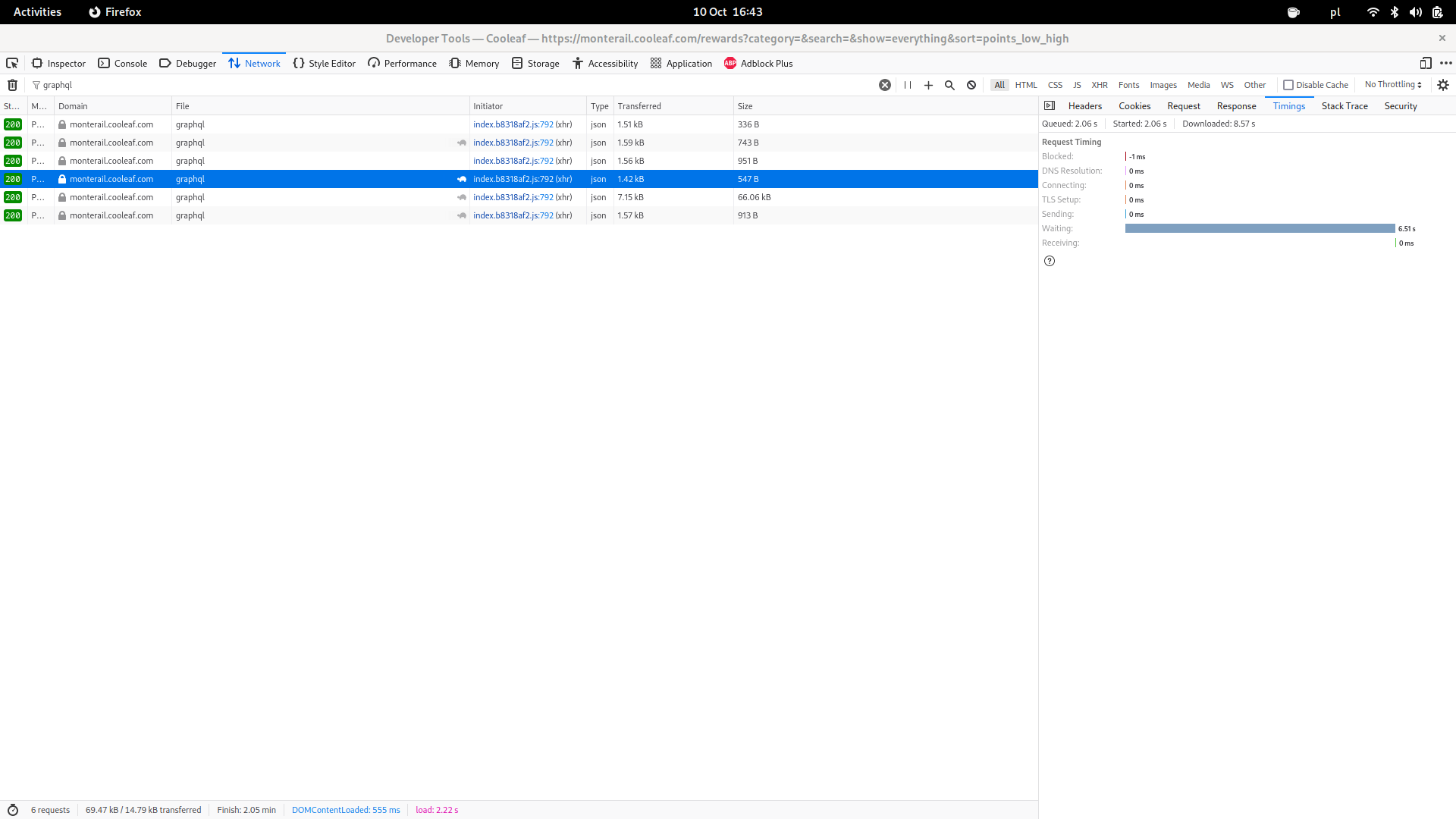1456x819 pixels.
Task: Clear network log with trash icon
Action: 12,85
